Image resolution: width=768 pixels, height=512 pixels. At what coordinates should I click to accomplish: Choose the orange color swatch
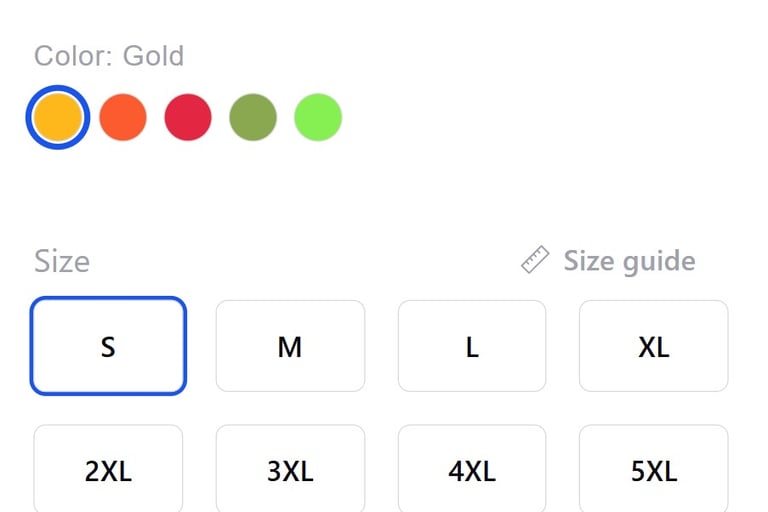click(123, 118)
